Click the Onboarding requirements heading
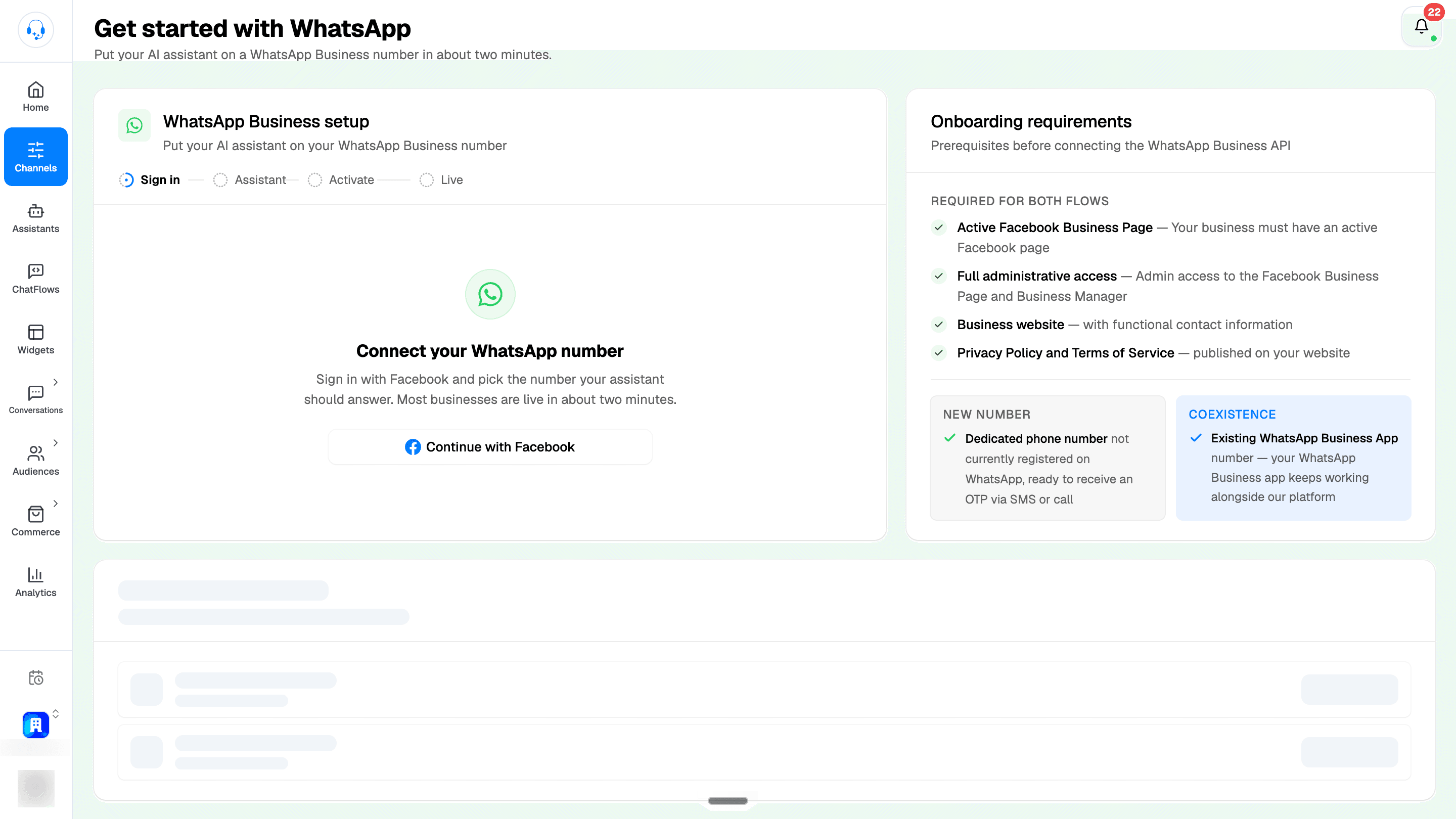Image resolution: width=1456 pixels, height=819 pixels. pyautogui.click(x=1031, y=121)
